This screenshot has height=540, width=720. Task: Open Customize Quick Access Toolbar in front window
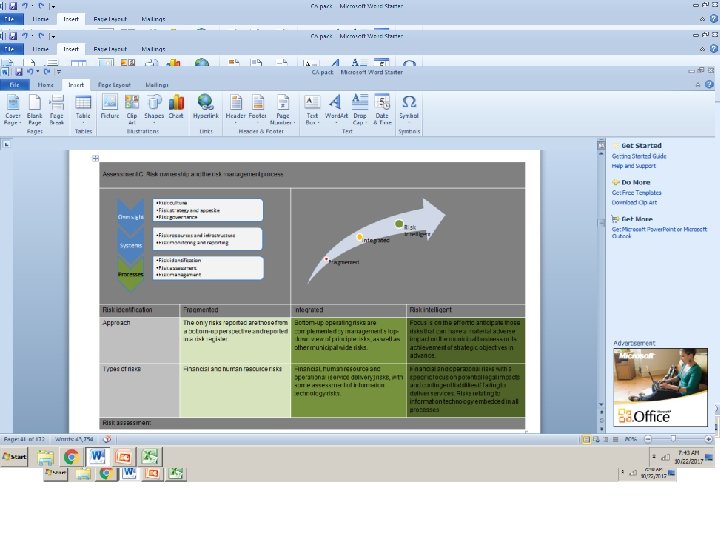pyautogui.click(x=59, y=72)
